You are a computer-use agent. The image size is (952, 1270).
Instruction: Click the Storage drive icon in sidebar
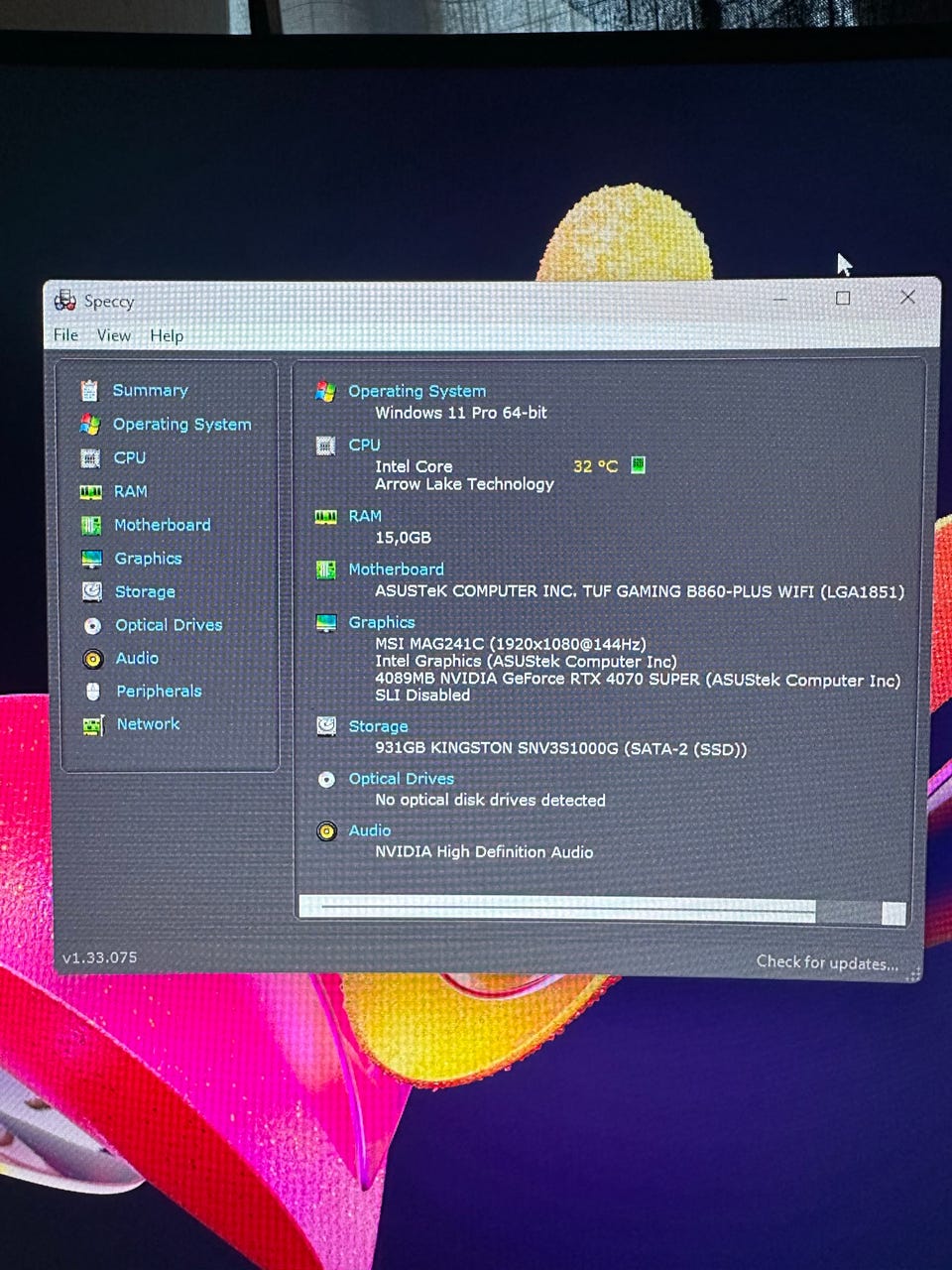[x=92, y=591]
